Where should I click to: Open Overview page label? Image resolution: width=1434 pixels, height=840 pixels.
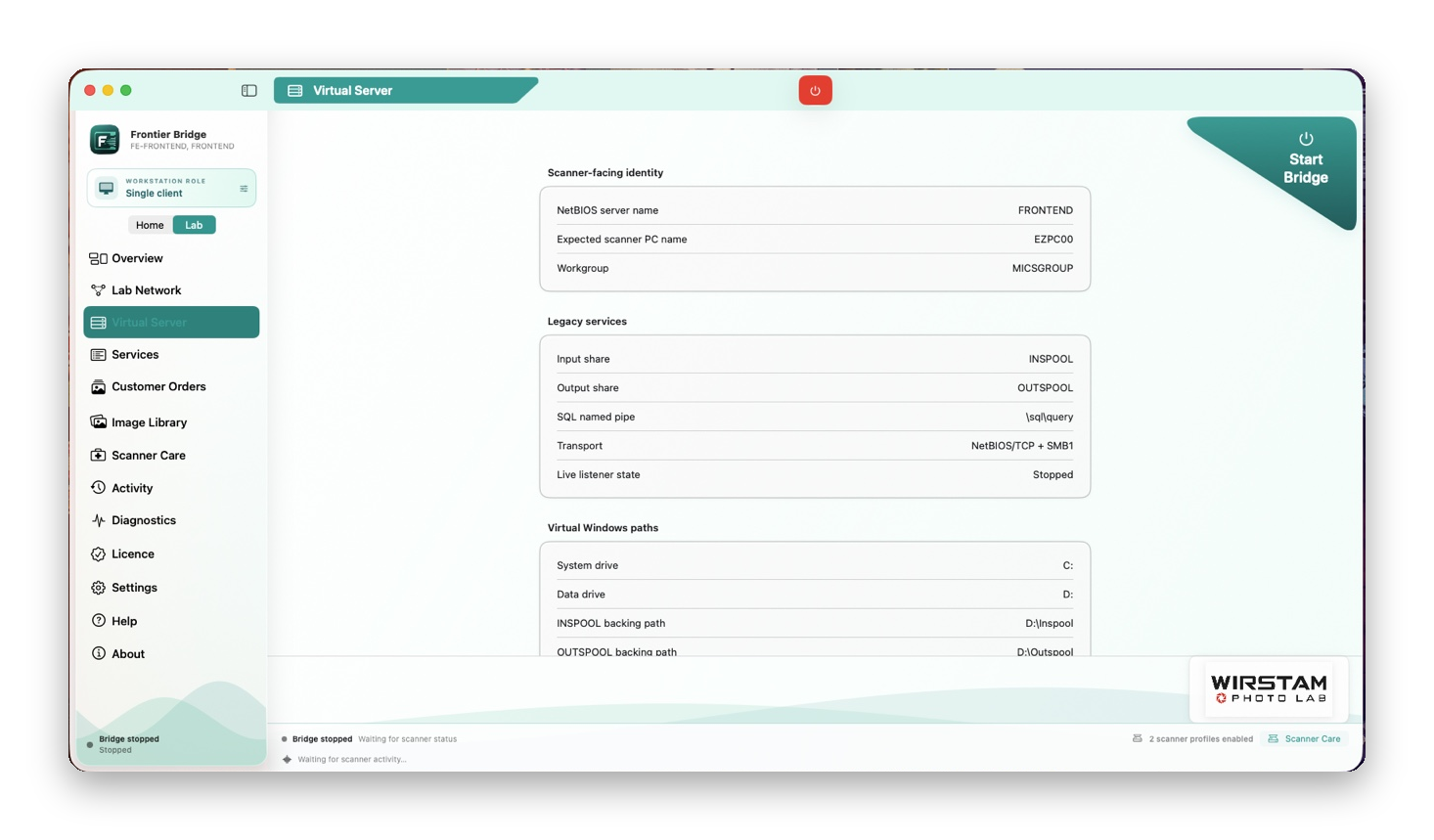pyautogui.click(x=137, y=259)
